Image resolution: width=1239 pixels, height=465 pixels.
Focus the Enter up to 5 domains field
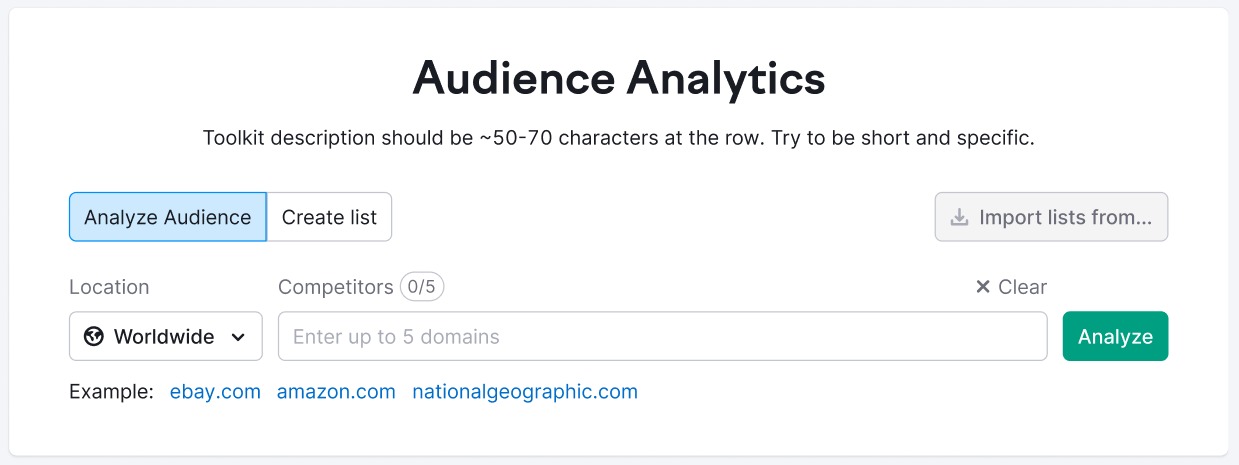(x=662, y=336)
